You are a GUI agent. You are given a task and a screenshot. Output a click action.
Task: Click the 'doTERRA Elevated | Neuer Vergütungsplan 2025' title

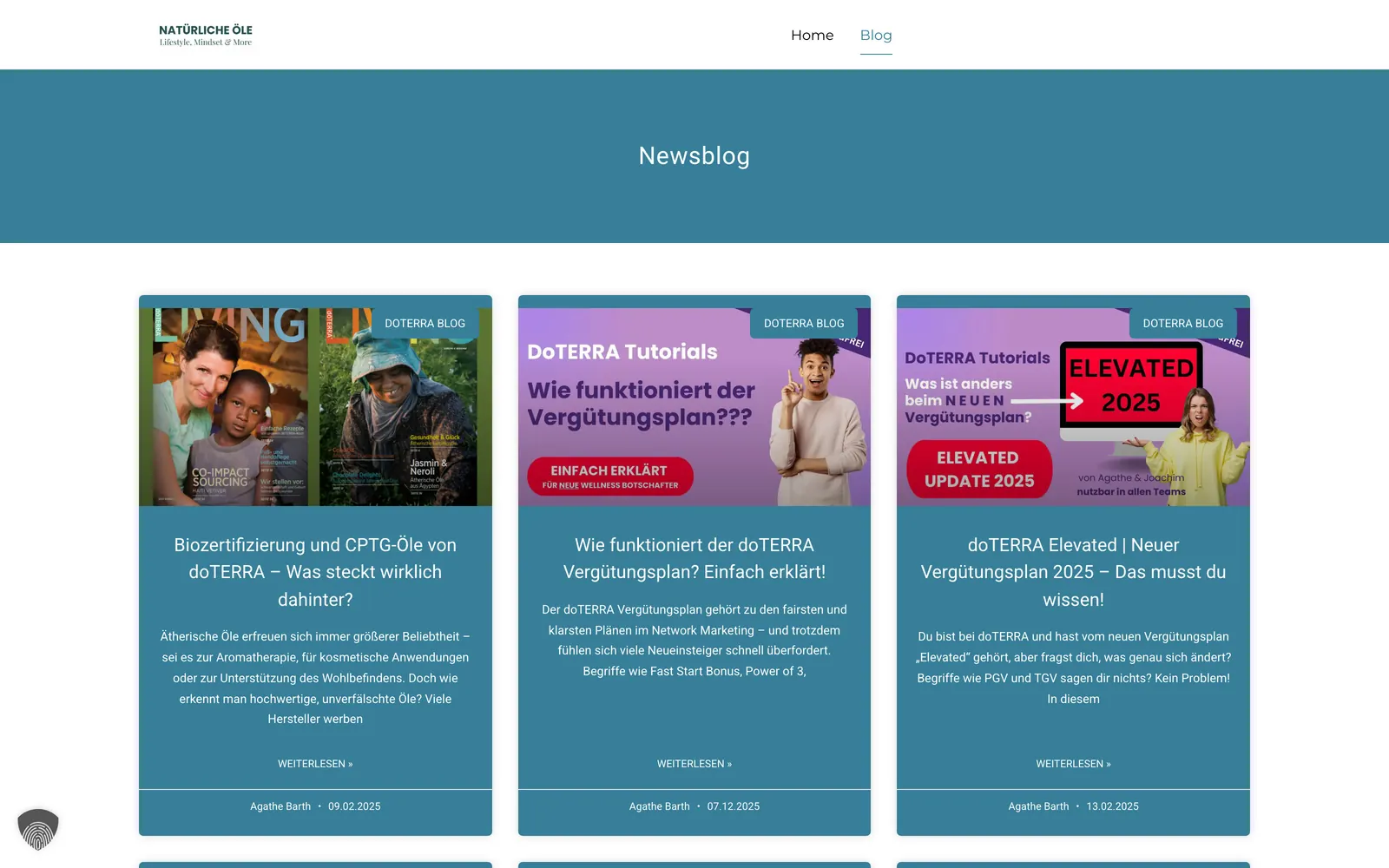(x=1073, y=572)
